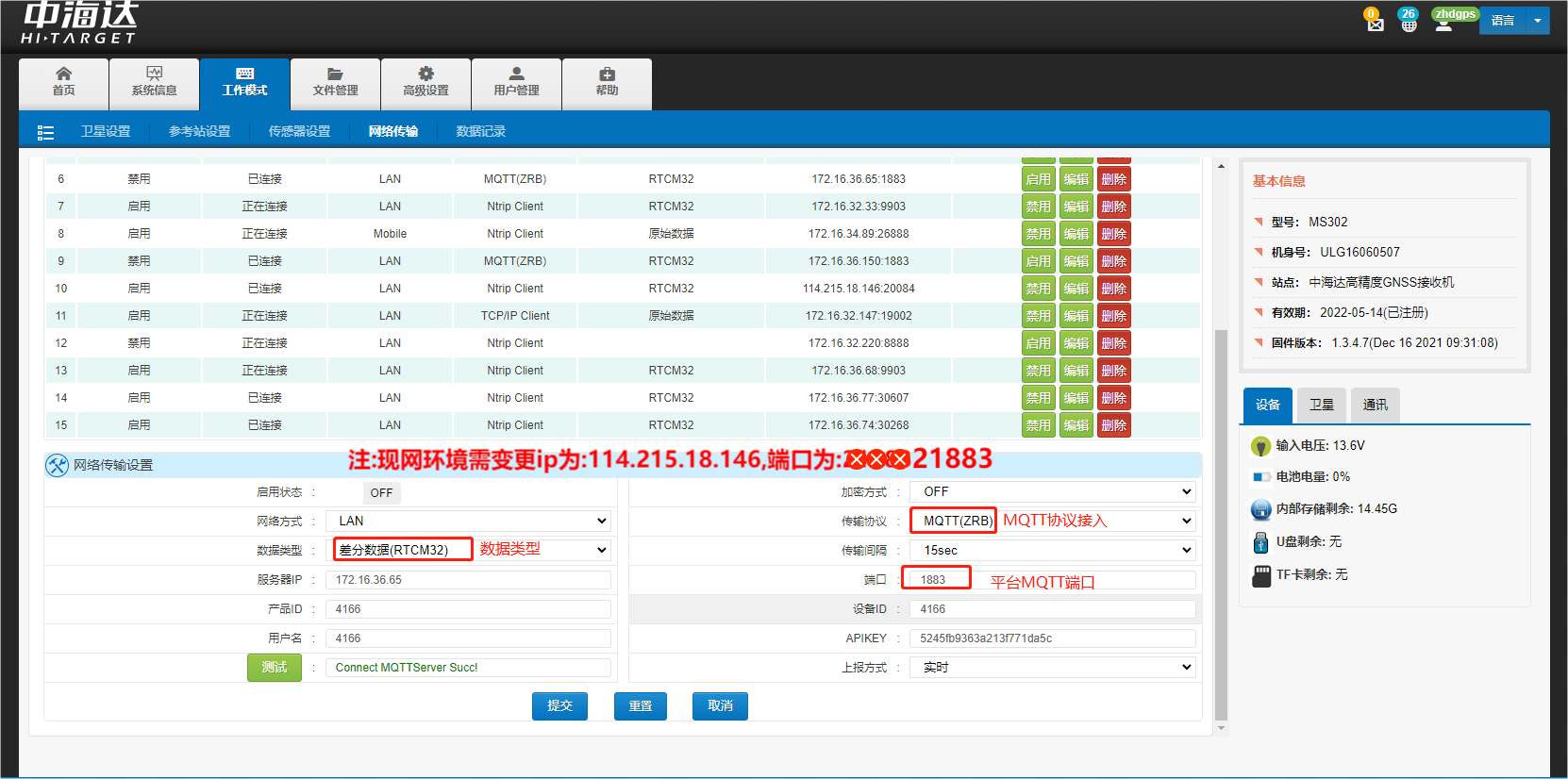Click the 服务器IP input field
1568x779 pixels.
coord(468,580)
